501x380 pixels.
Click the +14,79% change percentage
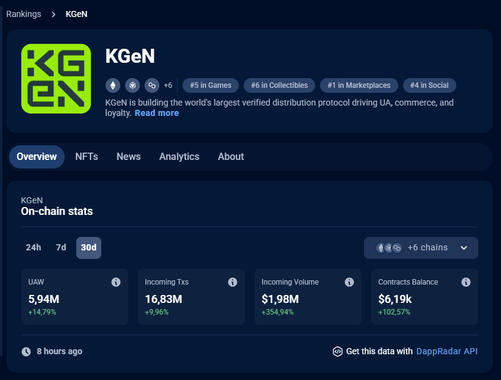(42, 312)
